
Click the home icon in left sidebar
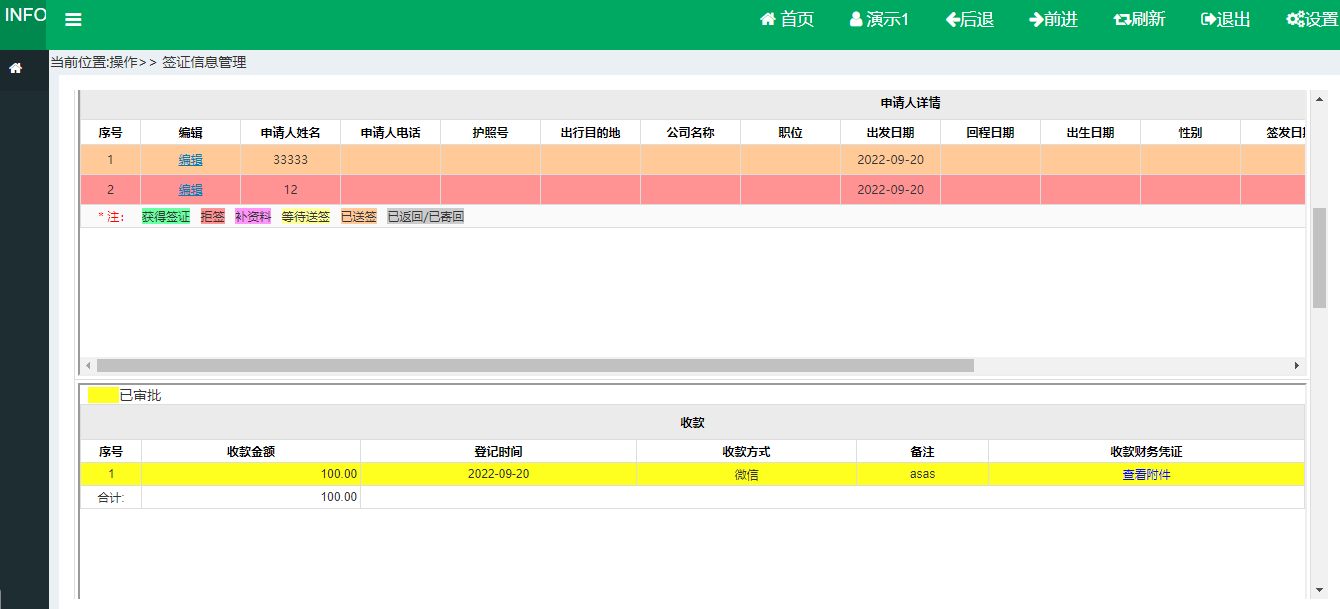click(x=15, y=68)
